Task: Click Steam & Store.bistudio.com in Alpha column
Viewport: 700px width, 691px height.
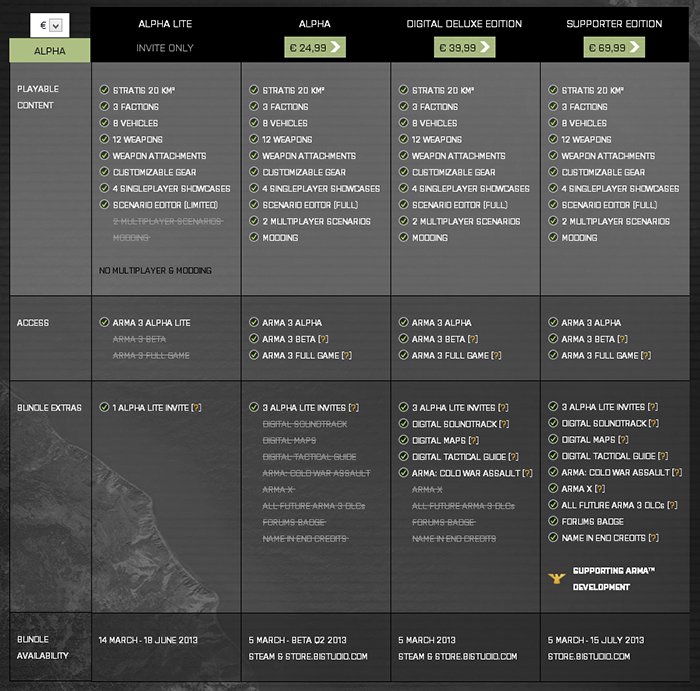Action: (x=308, y=657)
